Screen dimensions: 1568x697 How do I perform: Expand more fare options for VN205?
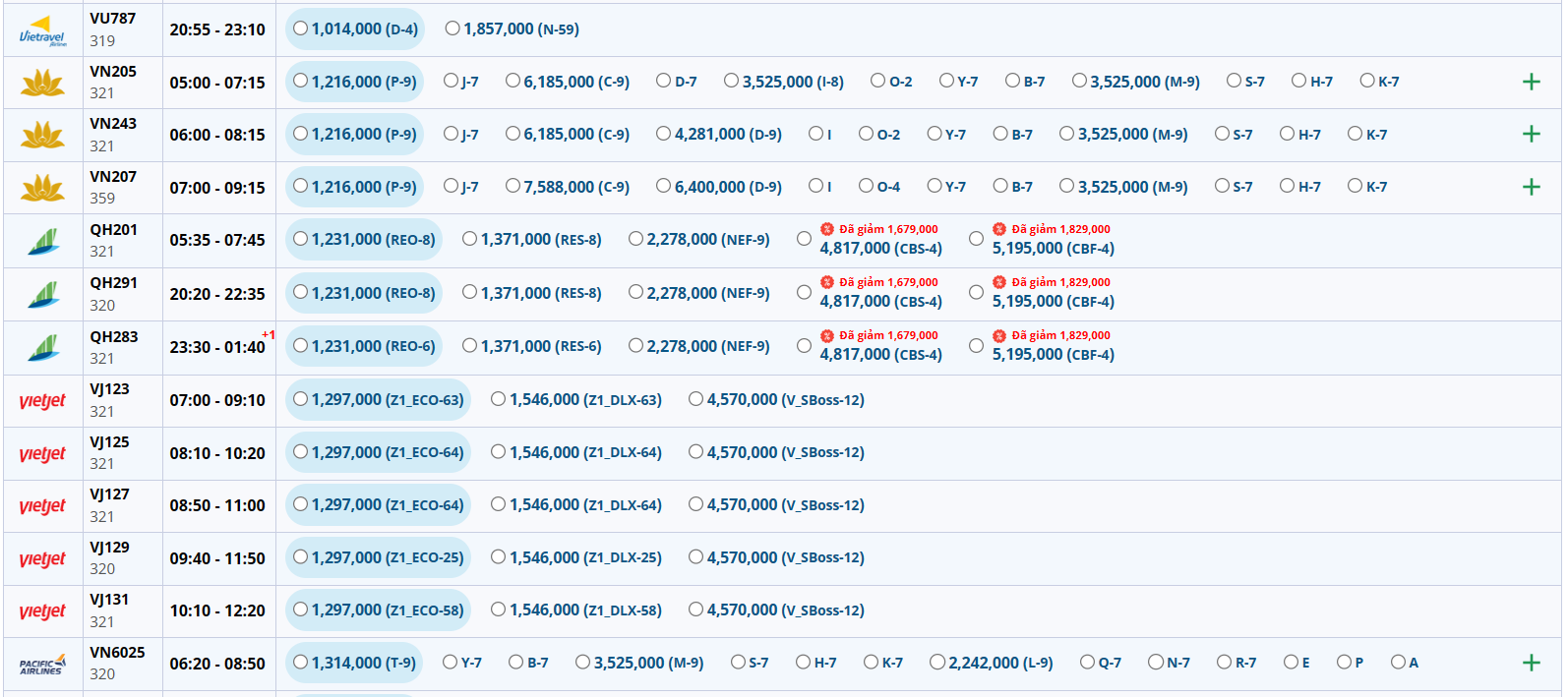[x=1531, y=83]
